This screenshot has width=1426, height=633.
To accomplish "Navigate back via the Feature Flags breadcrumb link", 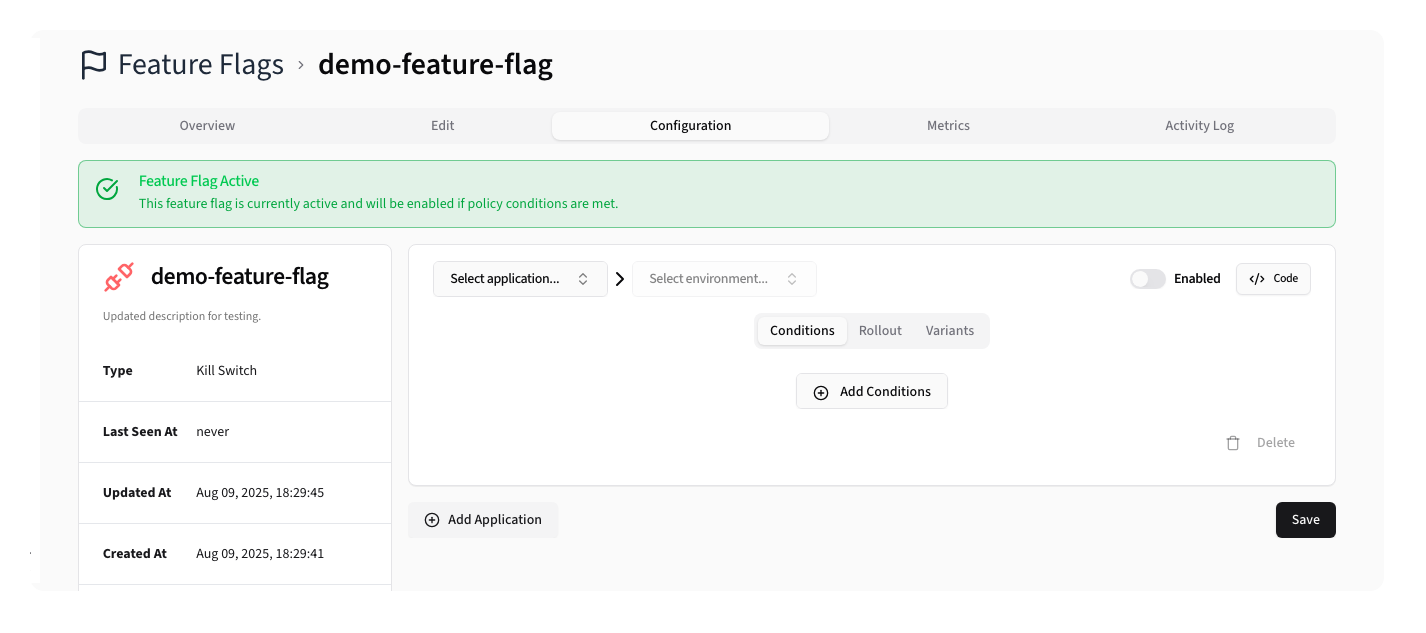I will [x=200, y=63].
